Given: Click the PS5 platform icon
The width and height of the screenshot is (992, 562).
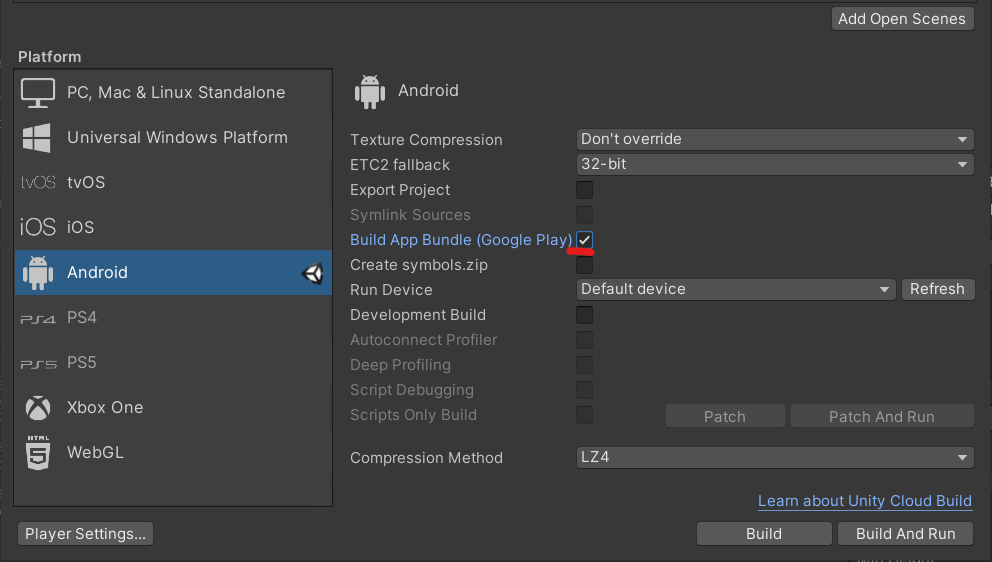Looking at the screenshot, I should click(x=39, y=364).
